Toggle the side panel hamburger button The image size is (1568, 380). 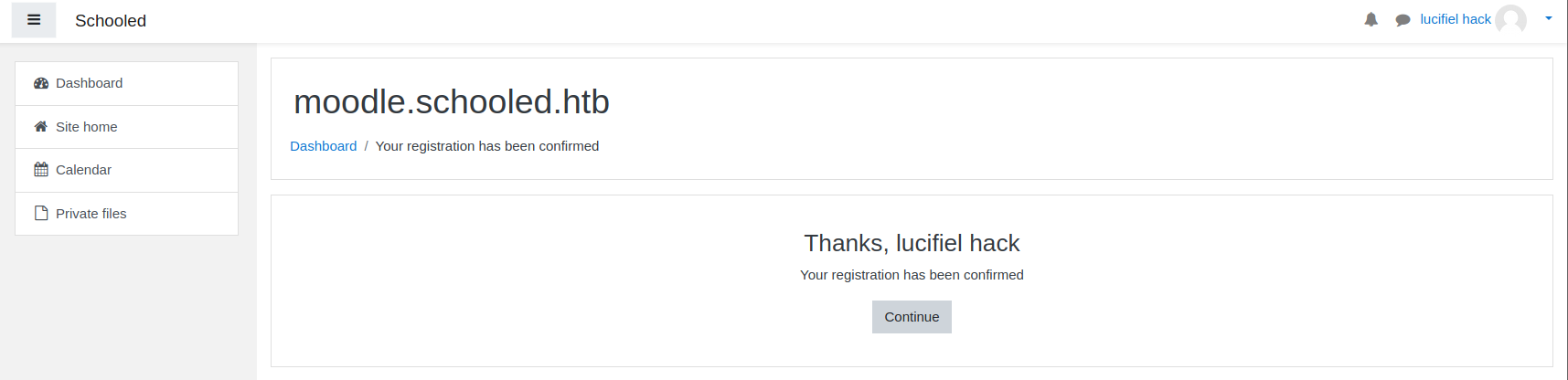coord(34,20)
